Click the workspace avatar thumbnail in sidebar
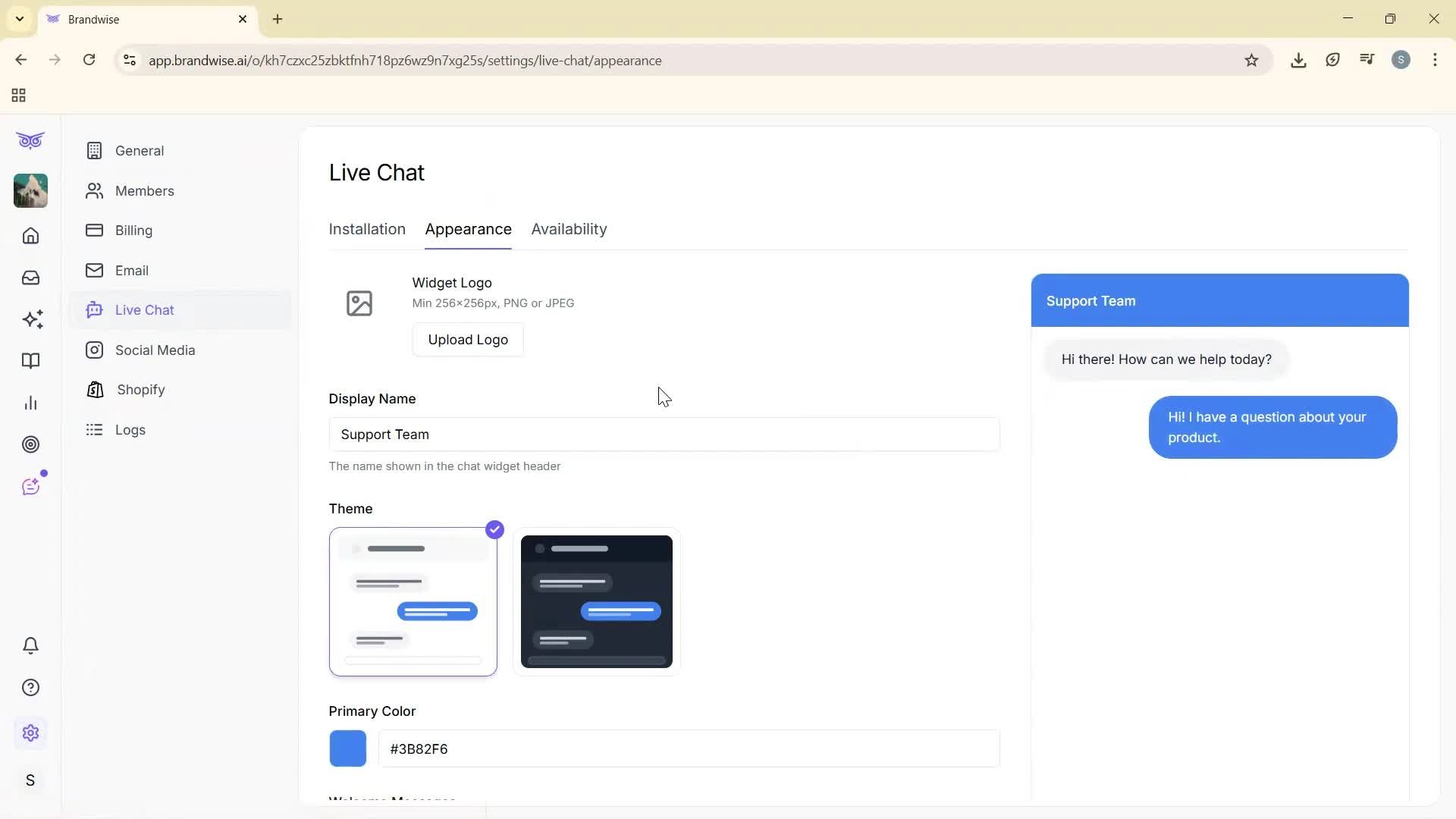 coord(30,190)
